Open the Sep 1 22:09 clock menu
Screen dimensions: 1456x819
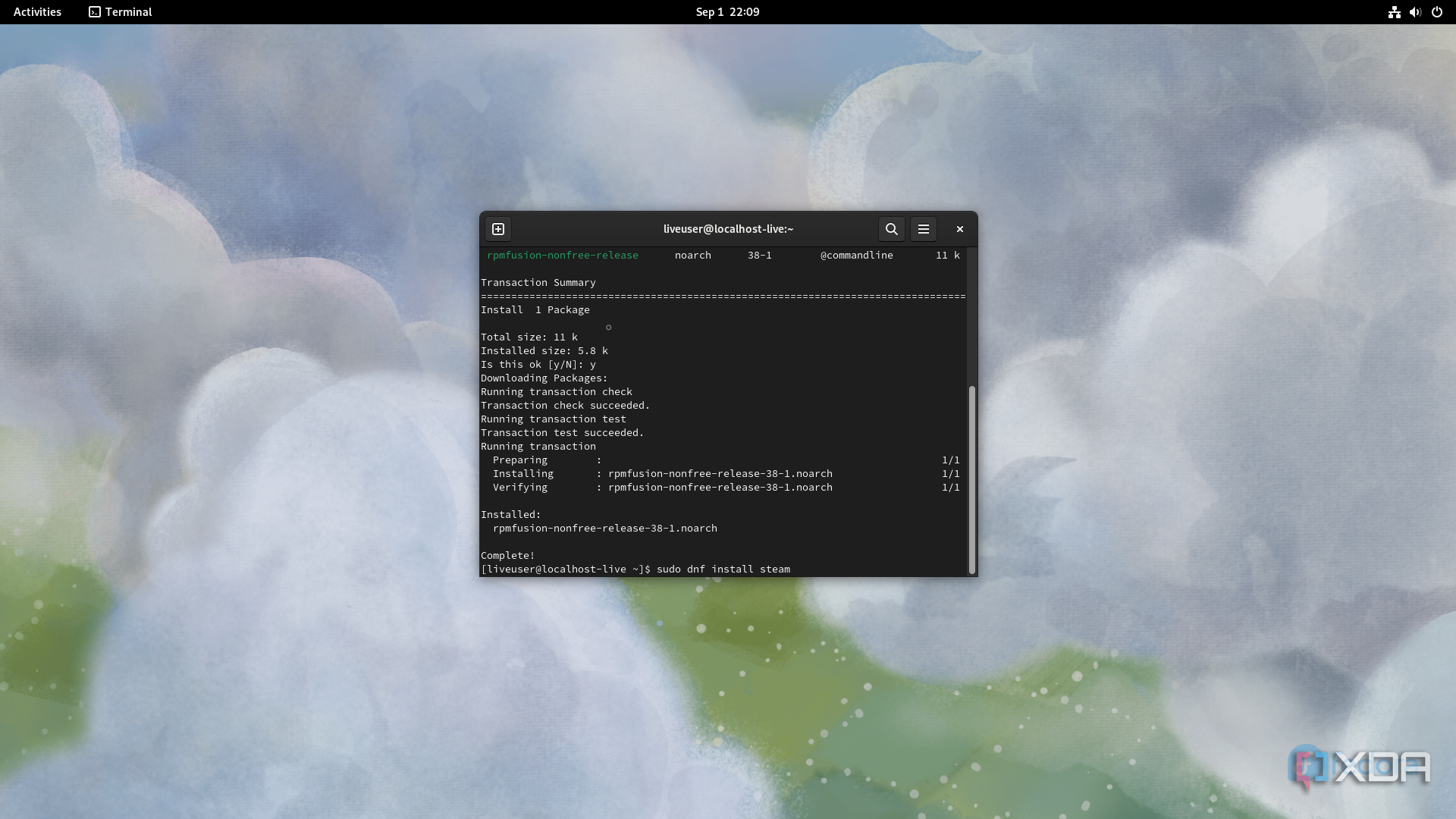coord(727,12)
